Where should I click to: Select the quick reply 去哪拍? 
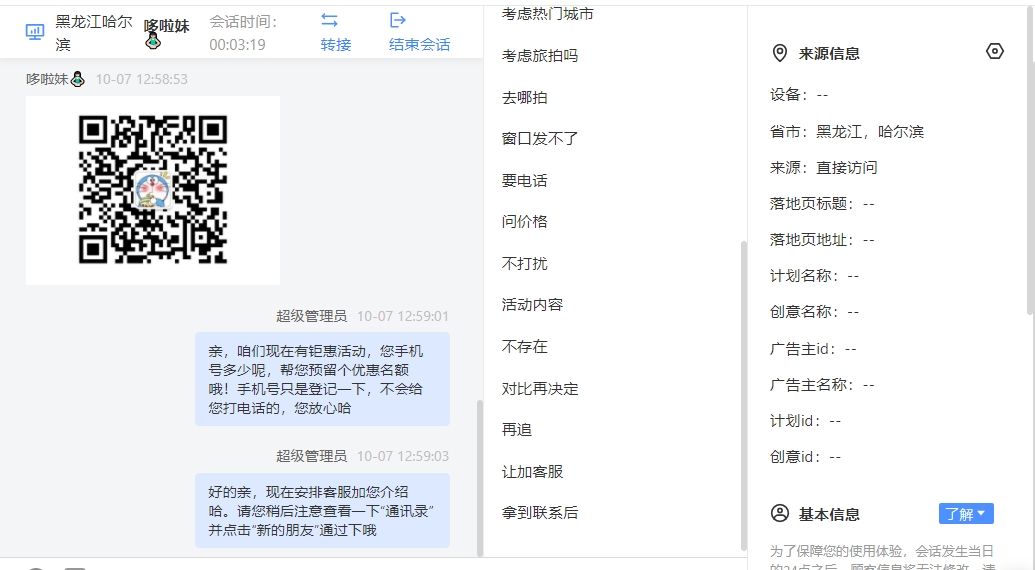525,98
